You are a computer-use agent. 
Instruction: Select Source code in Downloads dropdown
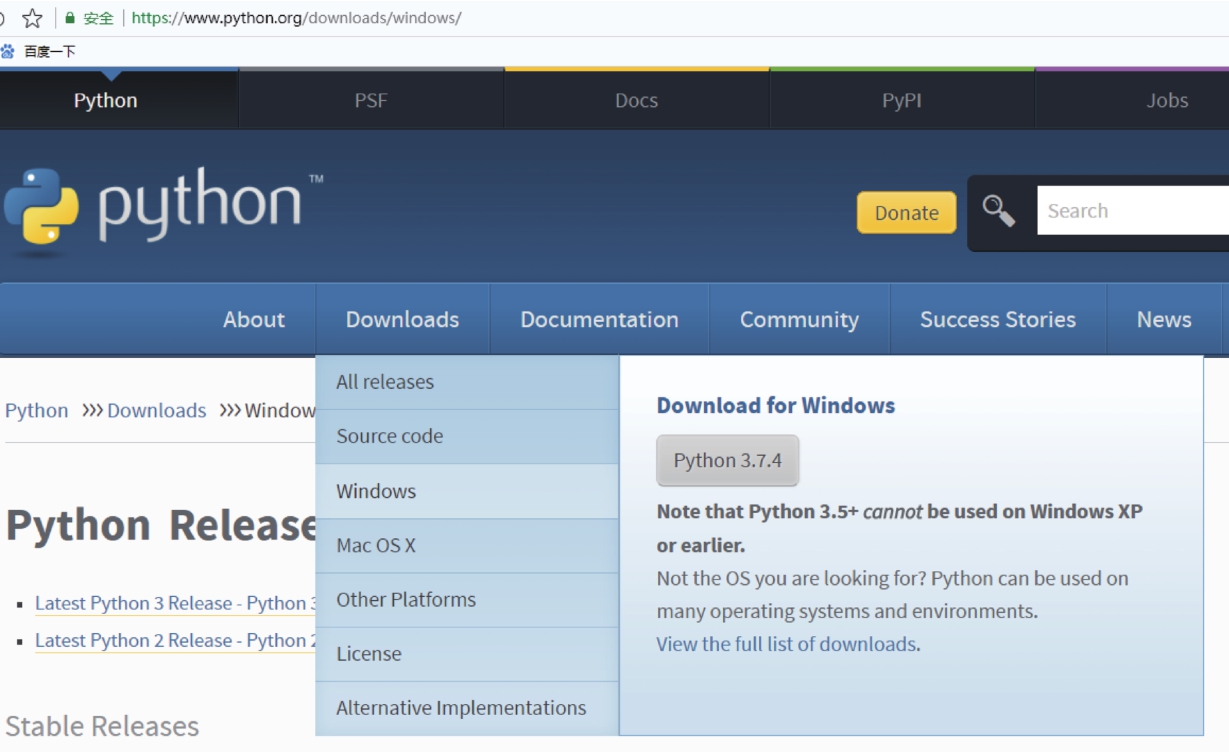point(467,436)
